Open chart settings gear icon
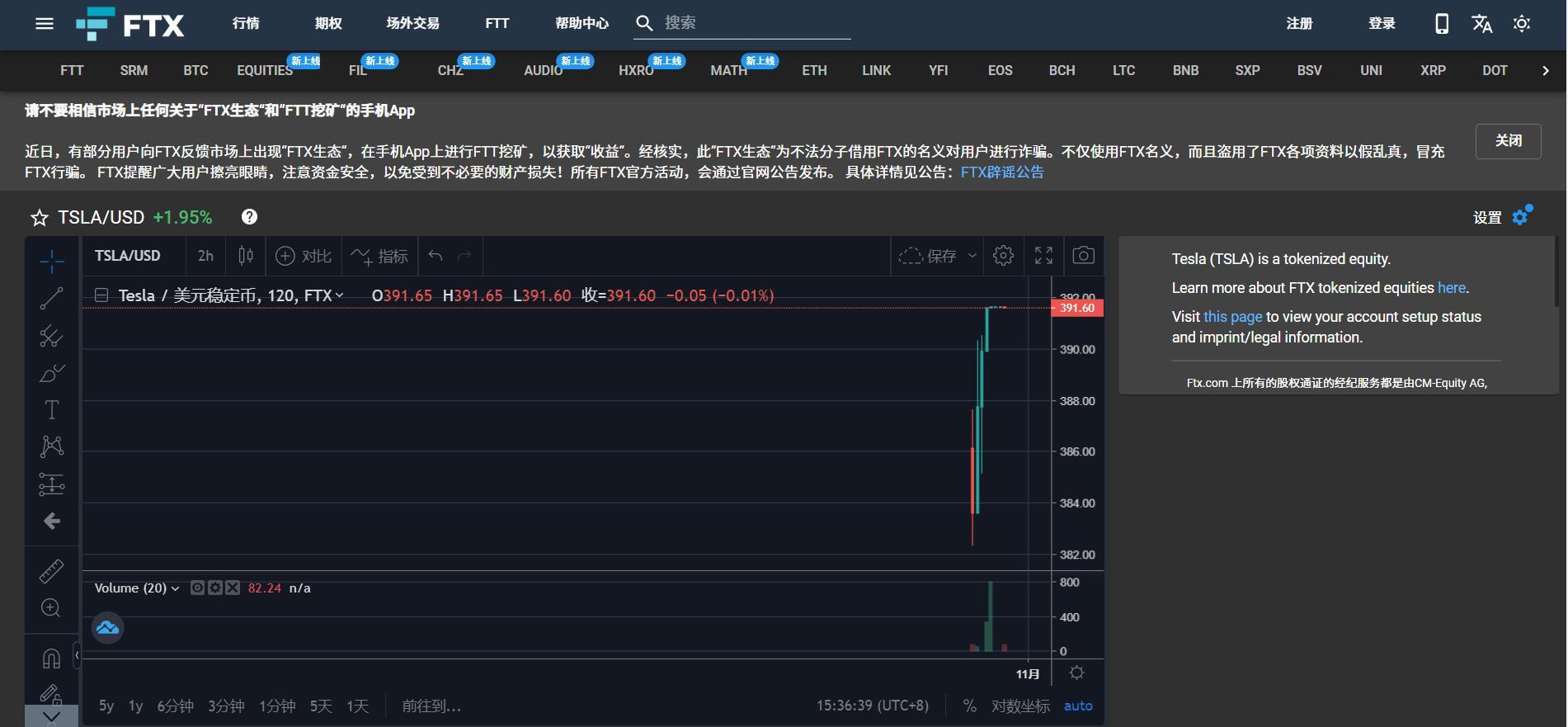Image resolution: width=1568 pixels, height=727 pixels. [1003, 256]
